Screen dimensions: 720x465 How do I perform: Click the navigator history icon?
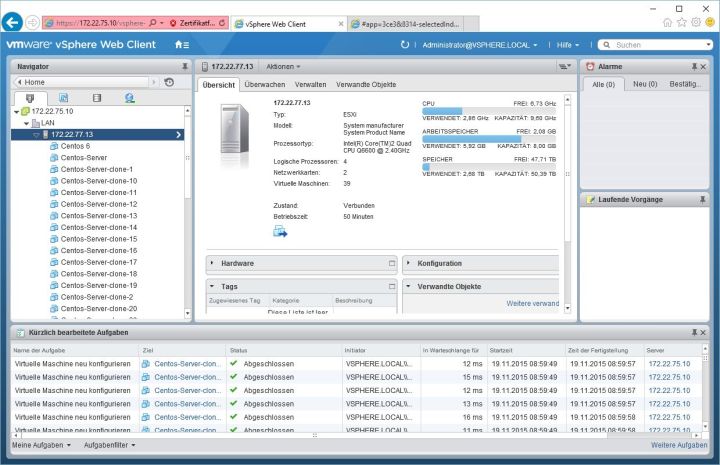169,82
